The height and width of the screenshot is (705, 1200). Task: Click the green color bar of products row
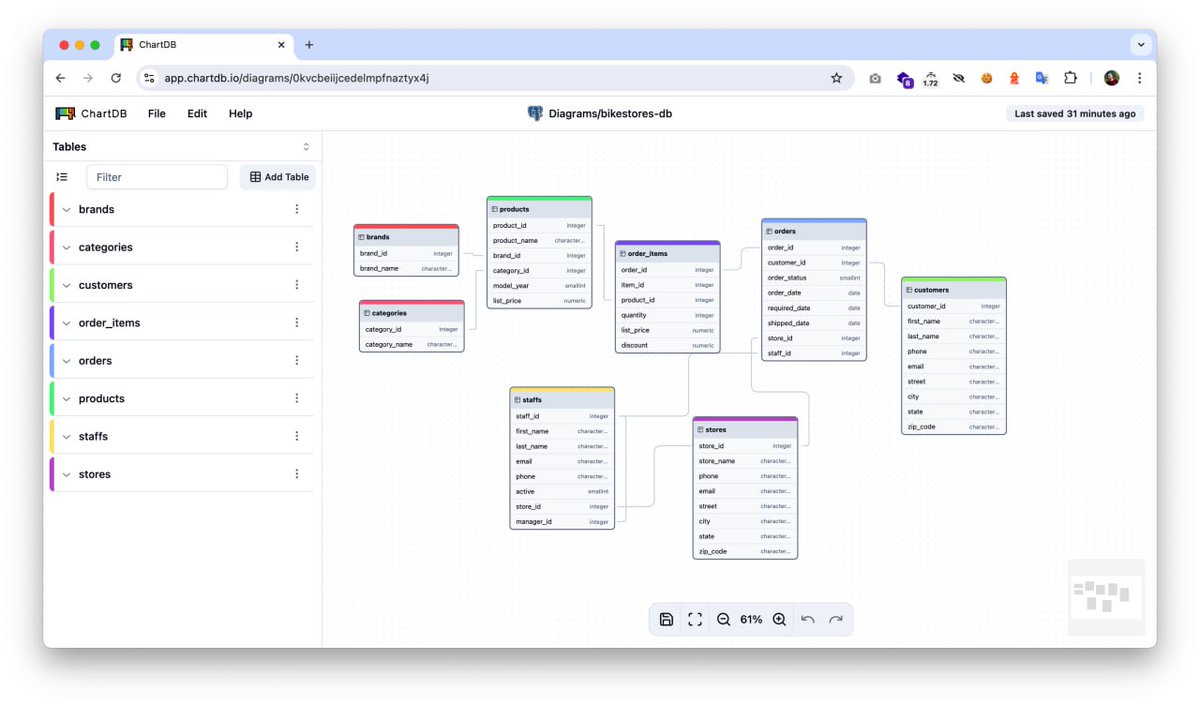[52, 398]
